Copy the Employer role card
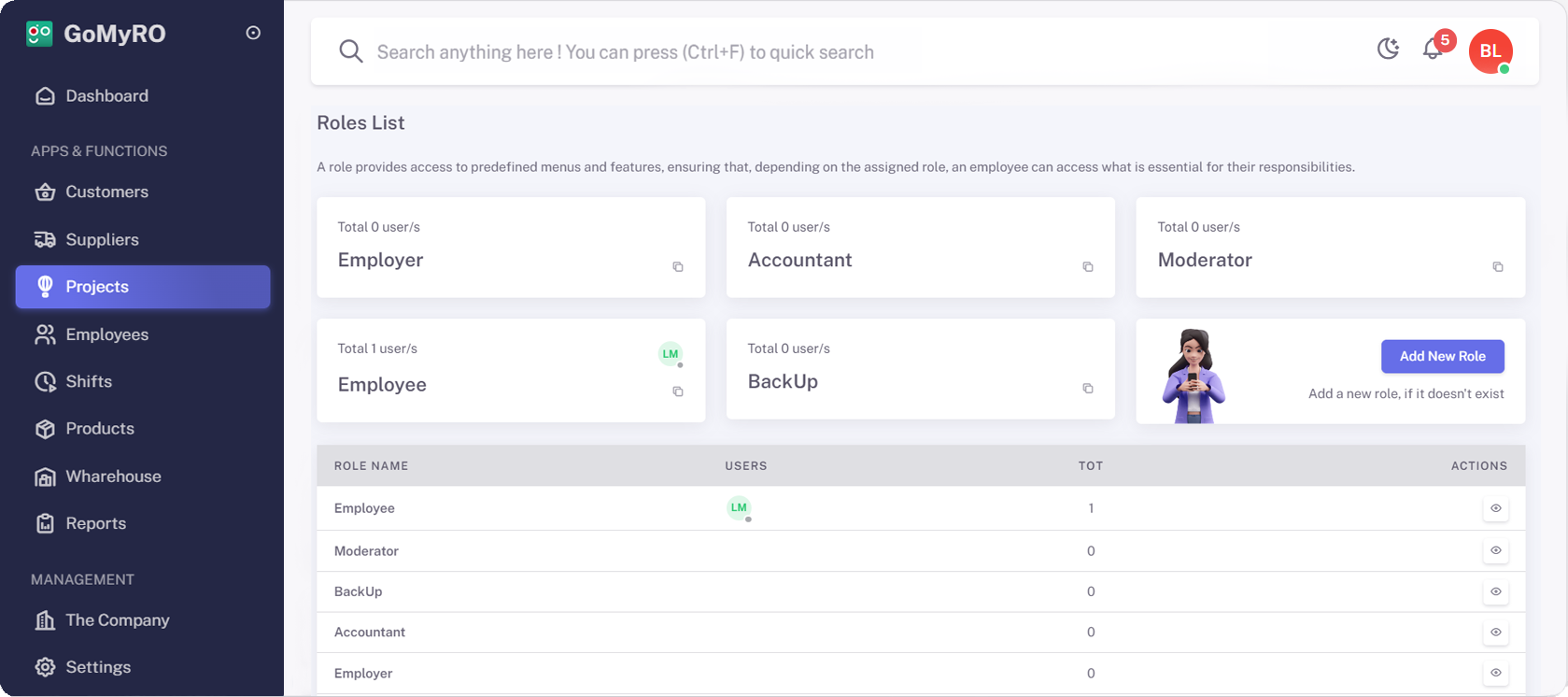The image size is (1568, 697). point(678,267)
